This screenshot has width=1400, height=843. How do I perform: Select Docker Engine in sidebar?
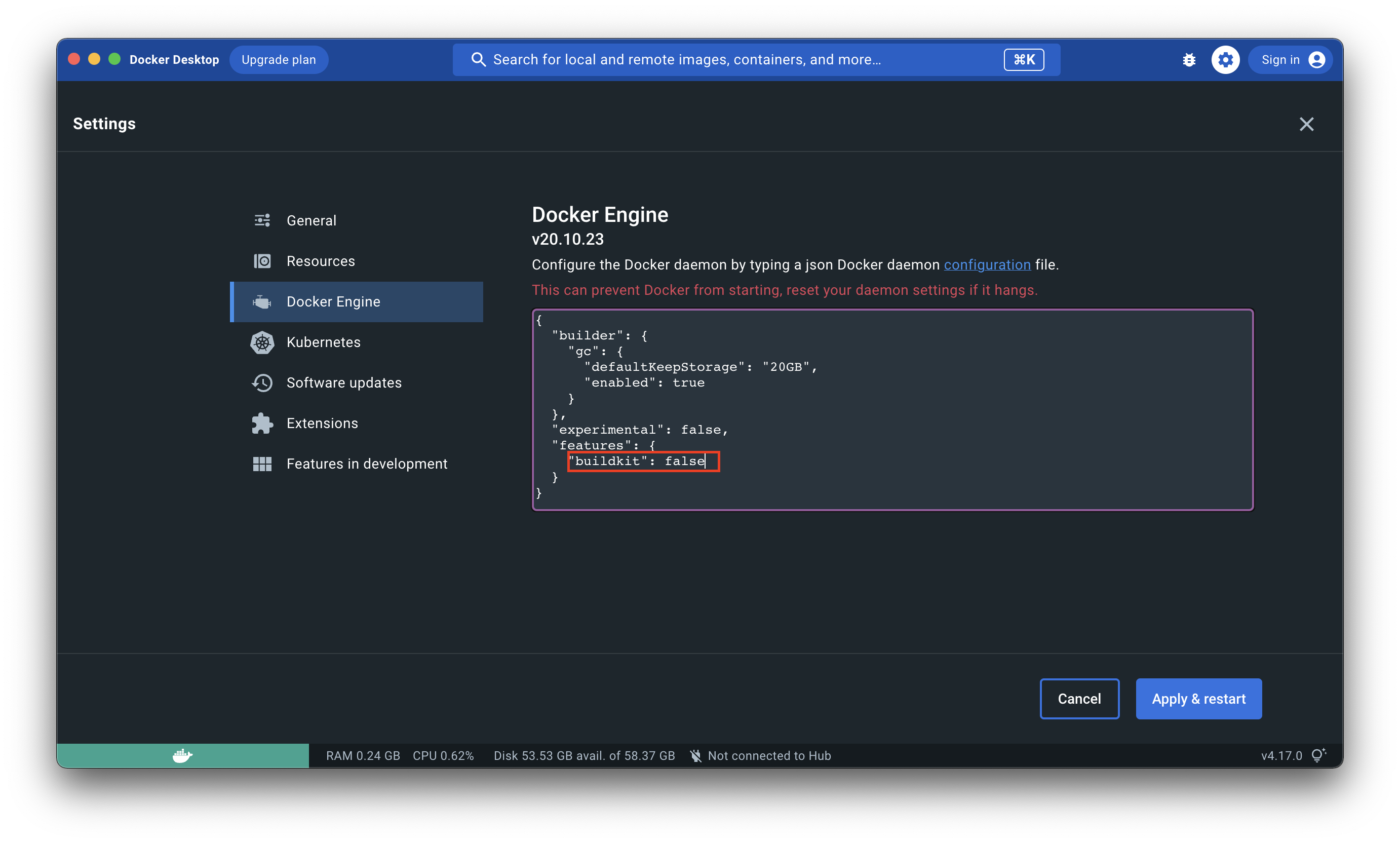pyautogui.click(x=333, y=301)
